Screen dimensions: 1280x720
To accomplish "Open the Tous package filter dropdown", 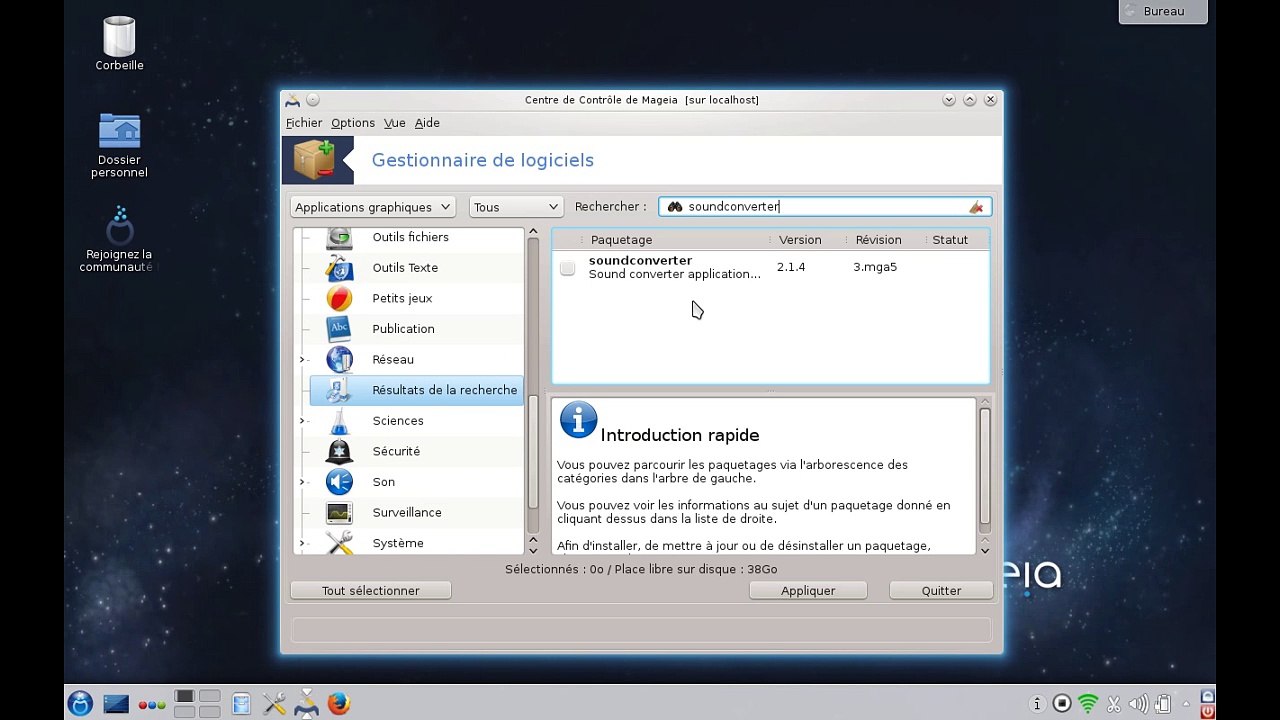I will point(516,207).
